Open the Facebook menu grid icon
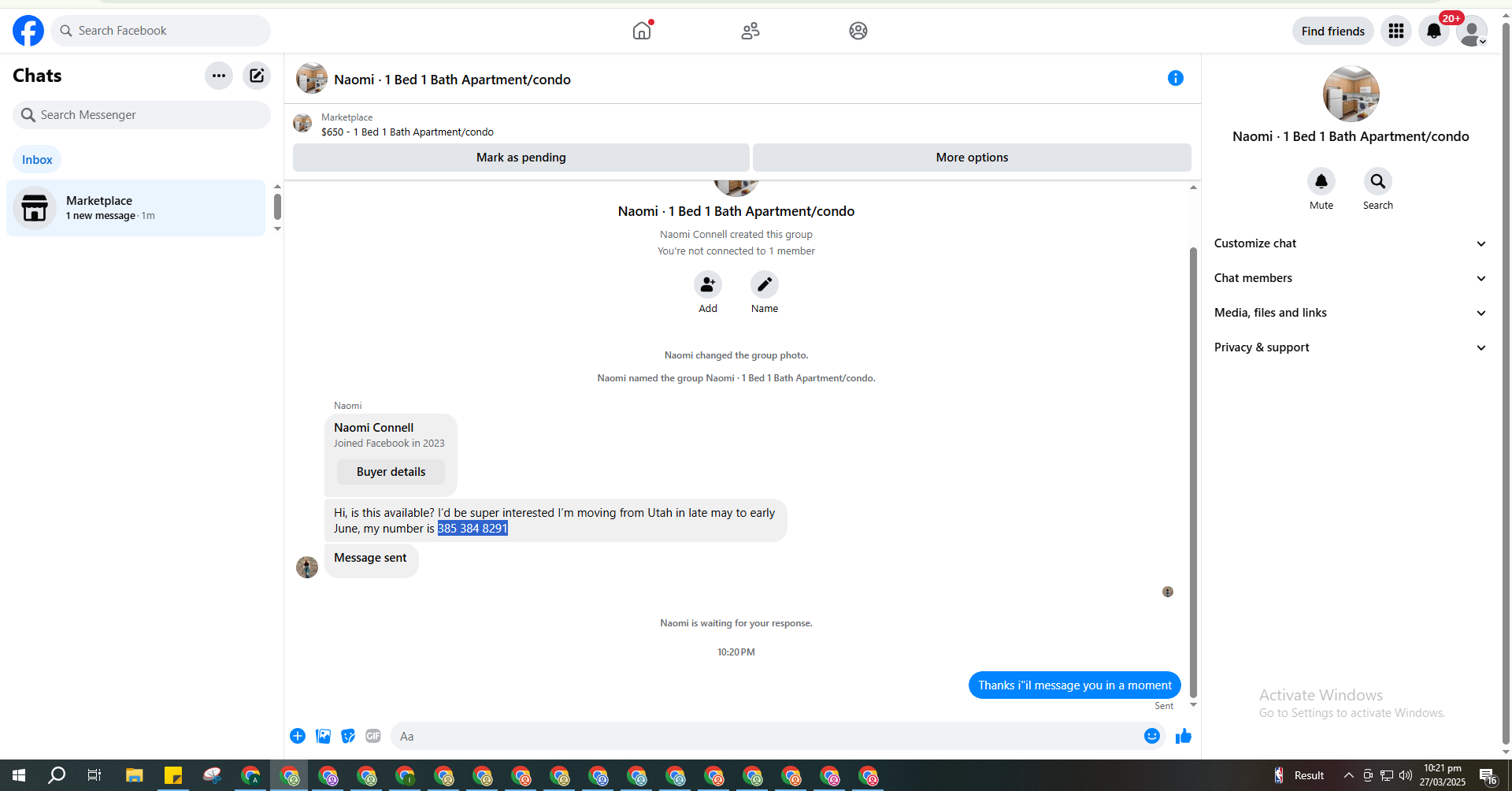Image resolution: width=1512 pixels, height=791 pixels. [x=1396, y=31]
